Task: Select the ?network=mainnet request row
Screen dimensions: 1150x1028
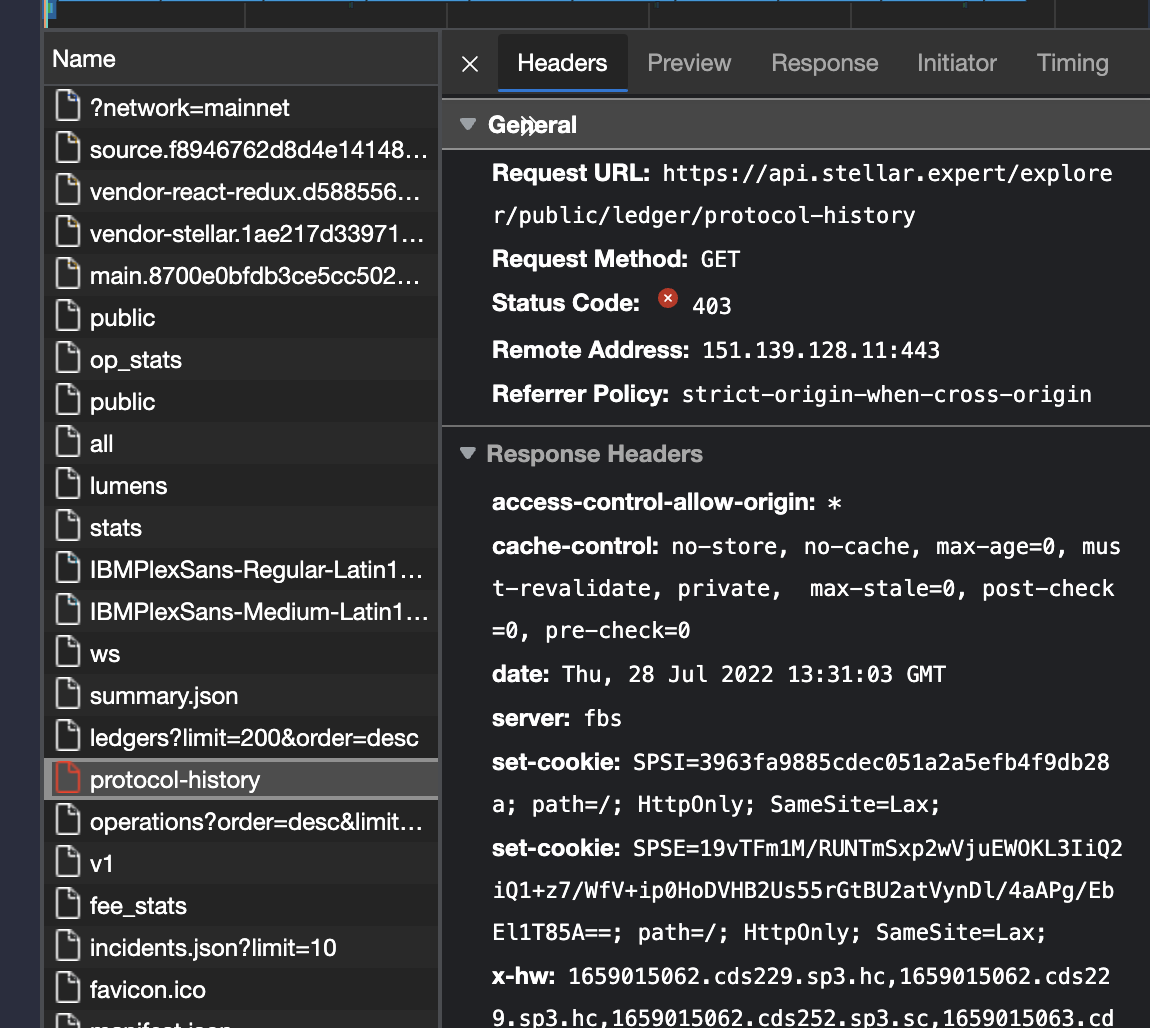Action: [x=241, y=108]
